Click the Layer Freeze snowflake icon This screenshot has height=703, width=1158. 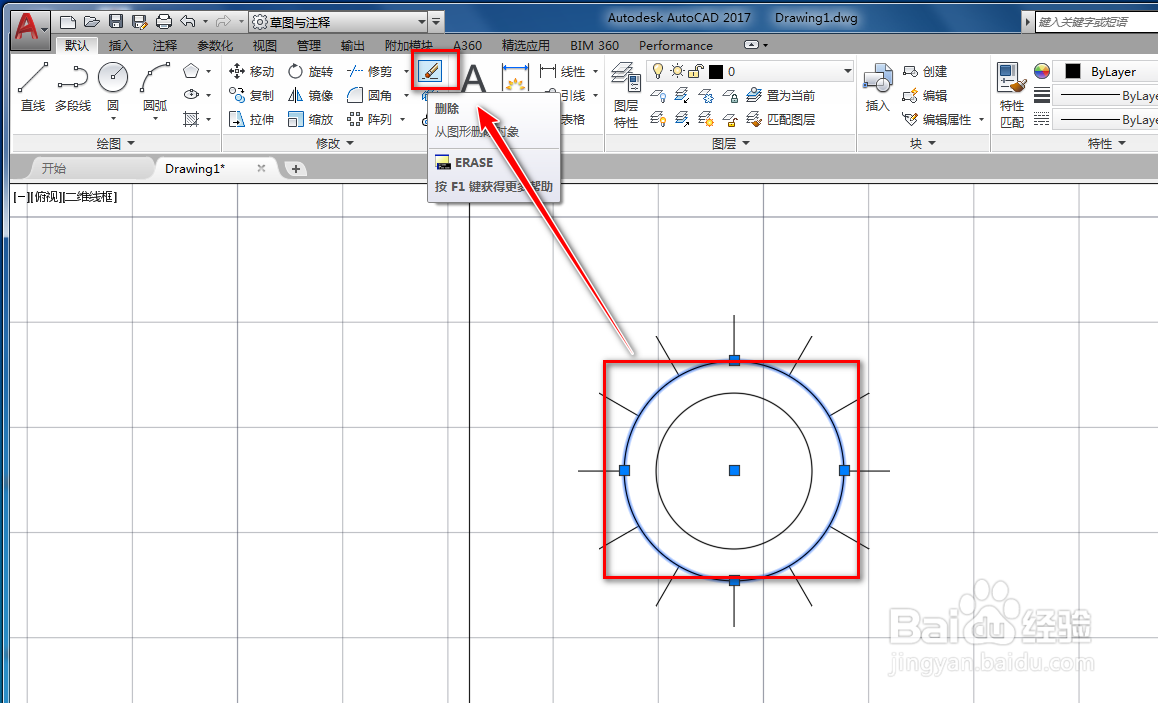(x=706, y=95)
